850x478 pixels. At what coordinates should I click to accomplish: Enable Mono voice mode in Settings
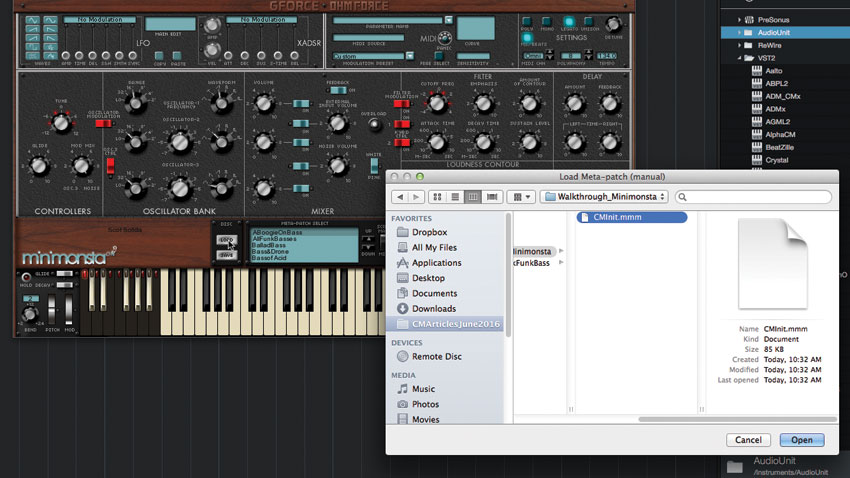(546, 21)
